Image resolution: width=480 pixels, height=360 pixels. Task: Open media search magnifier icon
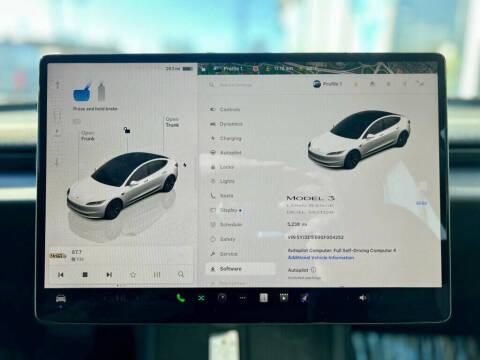[181, 274]
